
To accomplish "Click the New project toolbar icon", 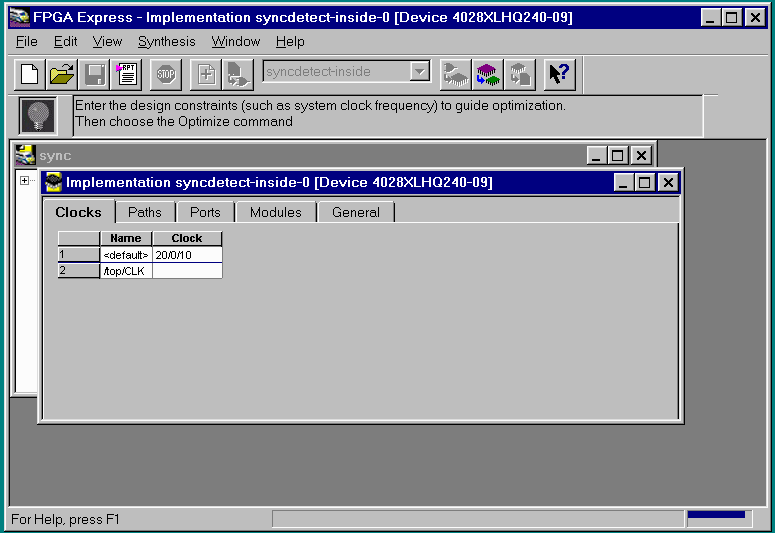I will click(x=30, y=73).
